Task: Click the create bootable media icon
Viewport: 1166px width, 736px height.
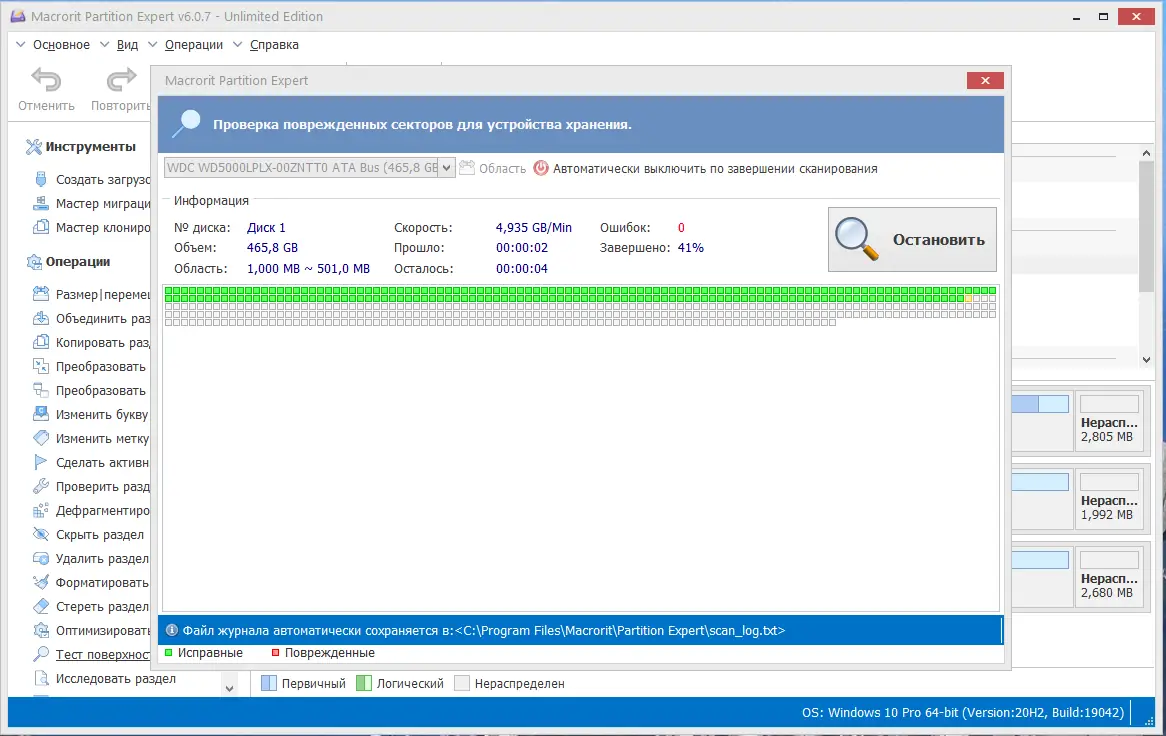Action: coord(41,179)
